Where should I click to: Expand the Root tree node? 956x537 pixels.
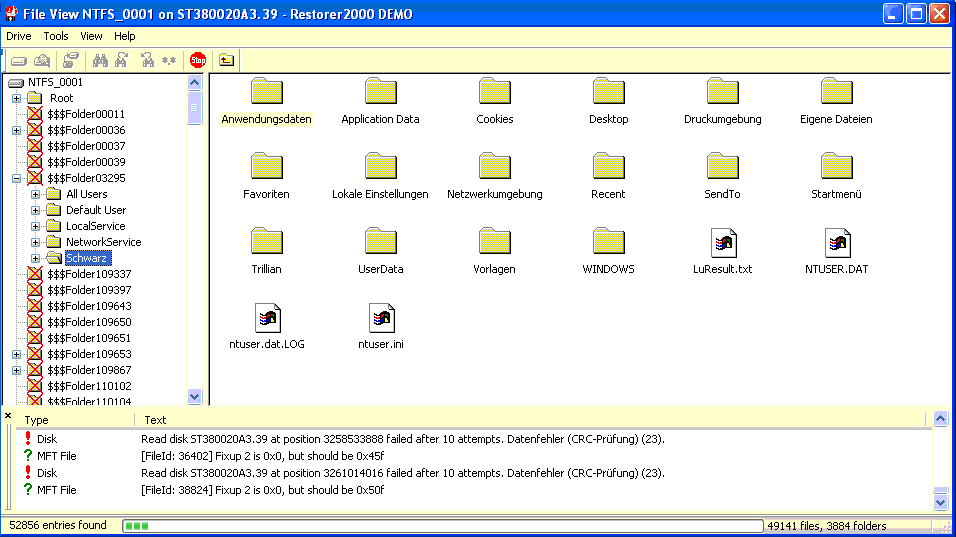[16, 98]
